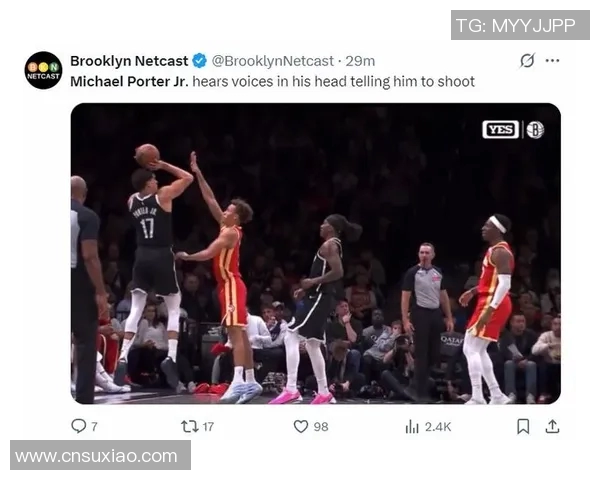View analytics bar chart icon
The height and width of the screenshot is (480, 600).
point(412,426)
